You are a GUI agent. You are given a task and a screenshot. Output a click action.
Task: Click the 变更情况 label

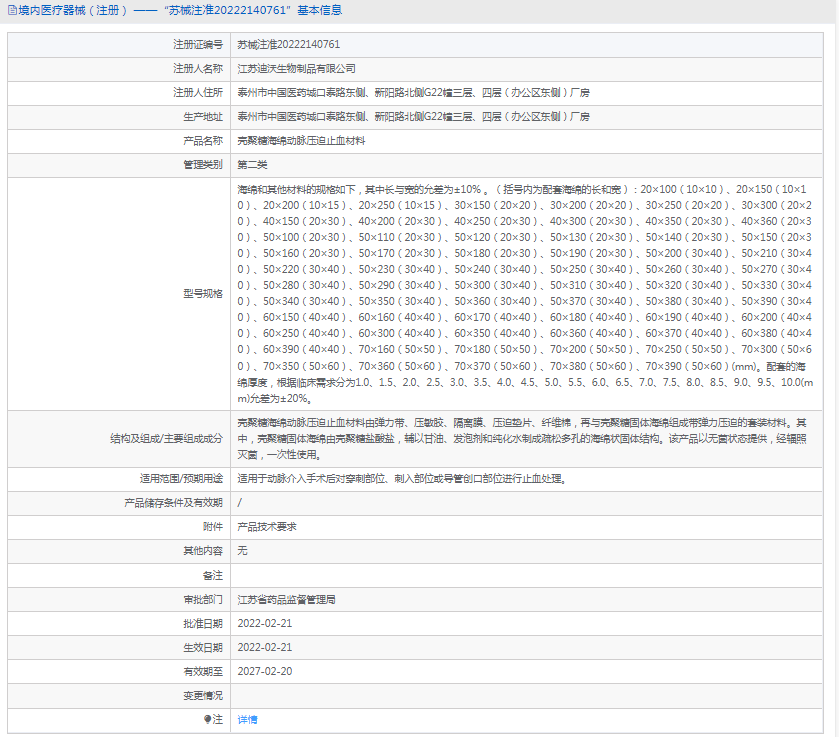[203, 696]
